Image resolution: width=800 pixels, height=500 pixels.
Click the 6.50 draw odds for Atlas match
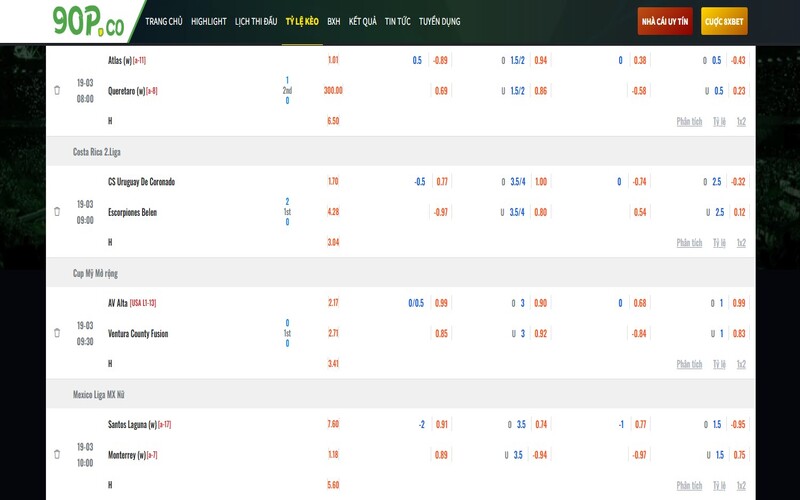pyautogui.click(x=333, y=121)
